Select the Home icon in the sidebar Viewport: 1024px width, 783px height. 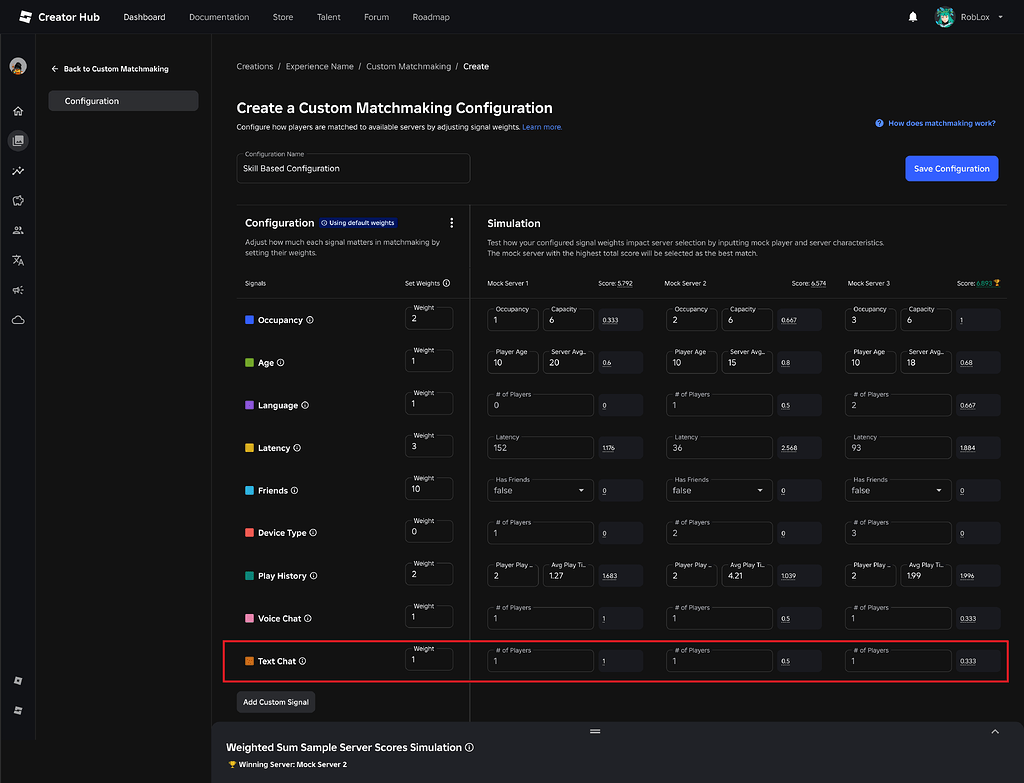pos(17,111)
